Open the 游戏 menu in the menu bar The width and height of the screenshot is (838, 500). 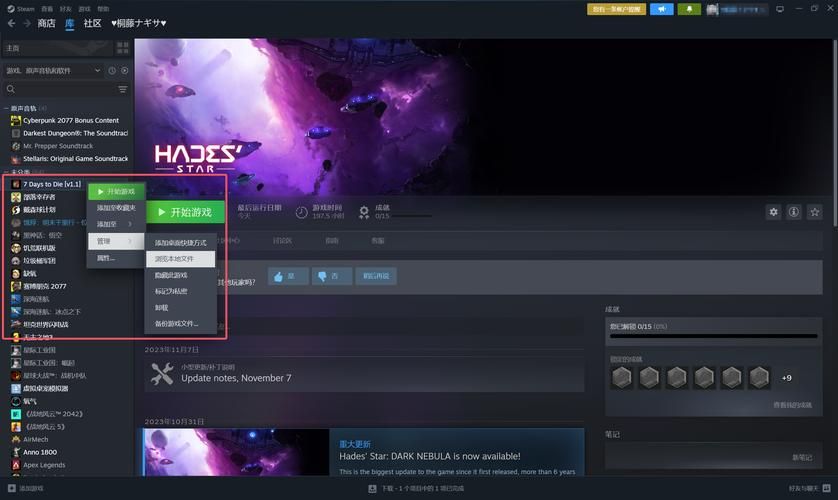pos(84,9)
